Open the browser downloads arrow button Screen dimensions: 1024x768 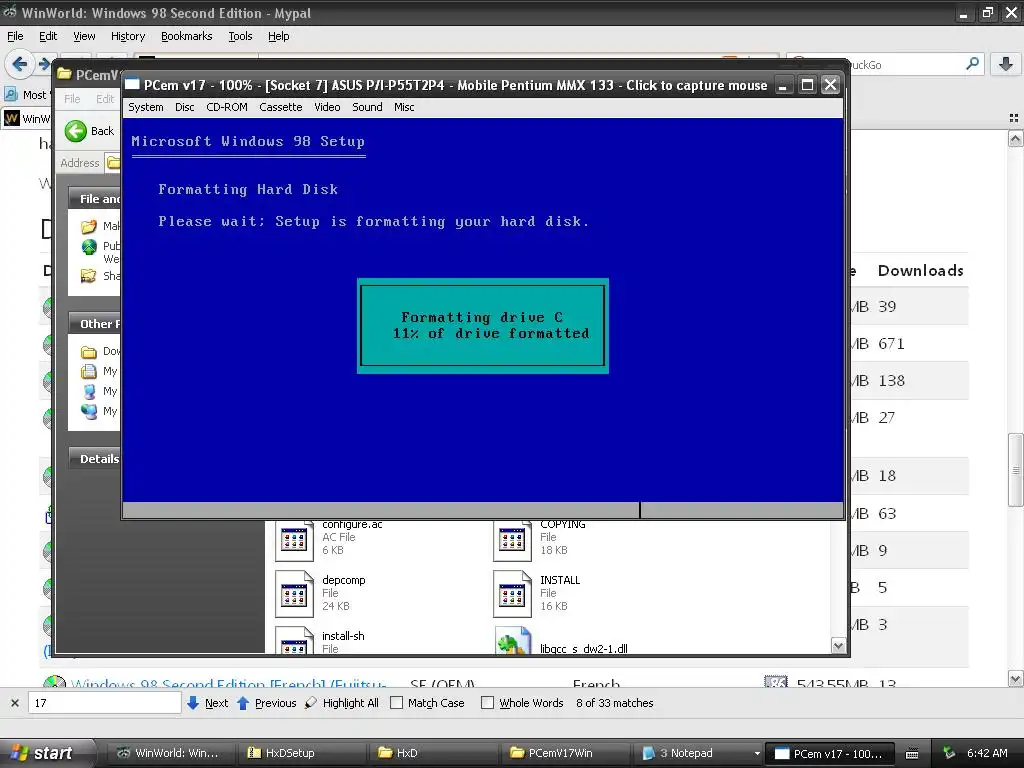click(1006, 64)
